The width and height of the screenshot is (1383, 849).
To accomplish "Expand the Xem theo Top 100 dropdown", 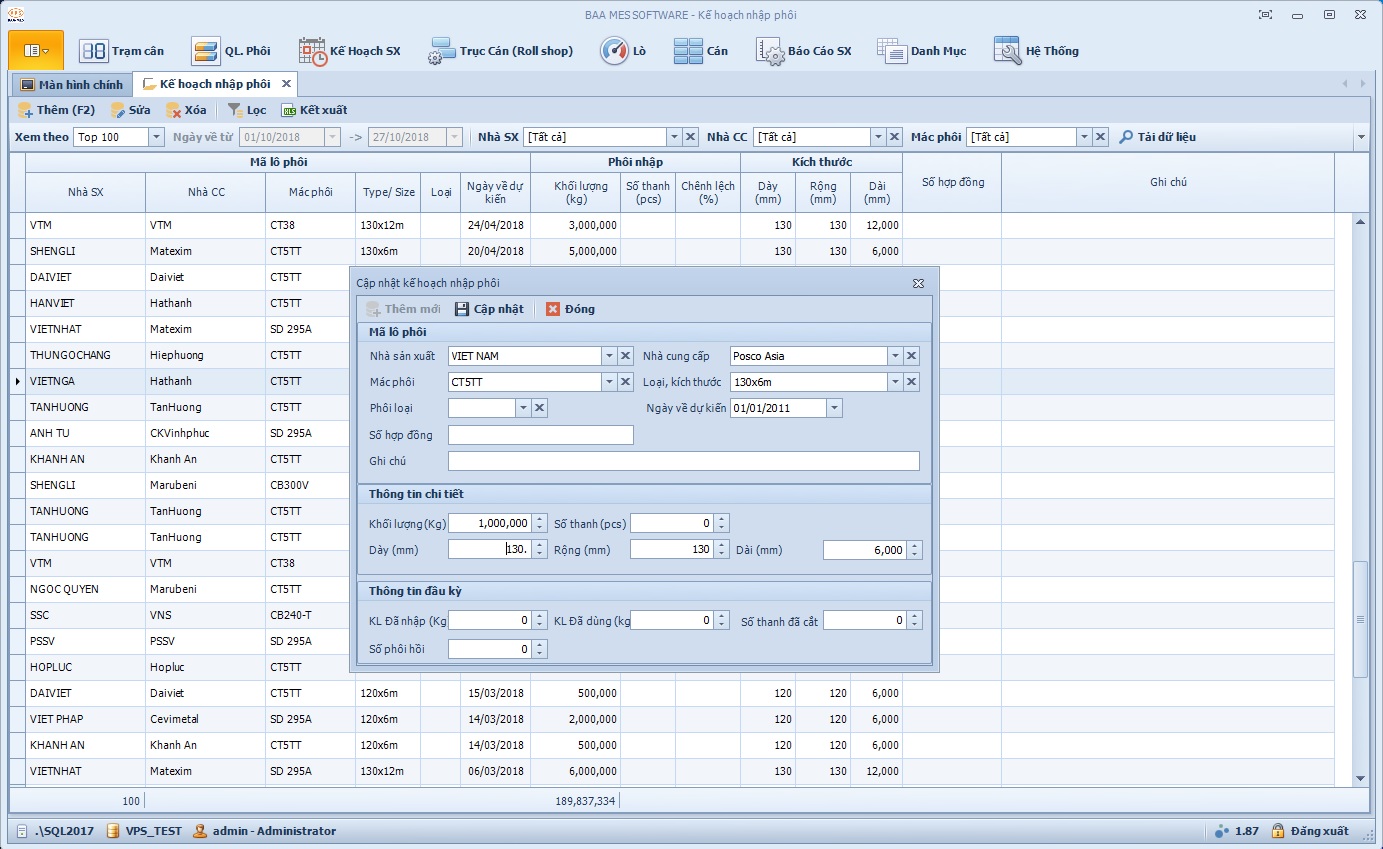I will [156, 137].
